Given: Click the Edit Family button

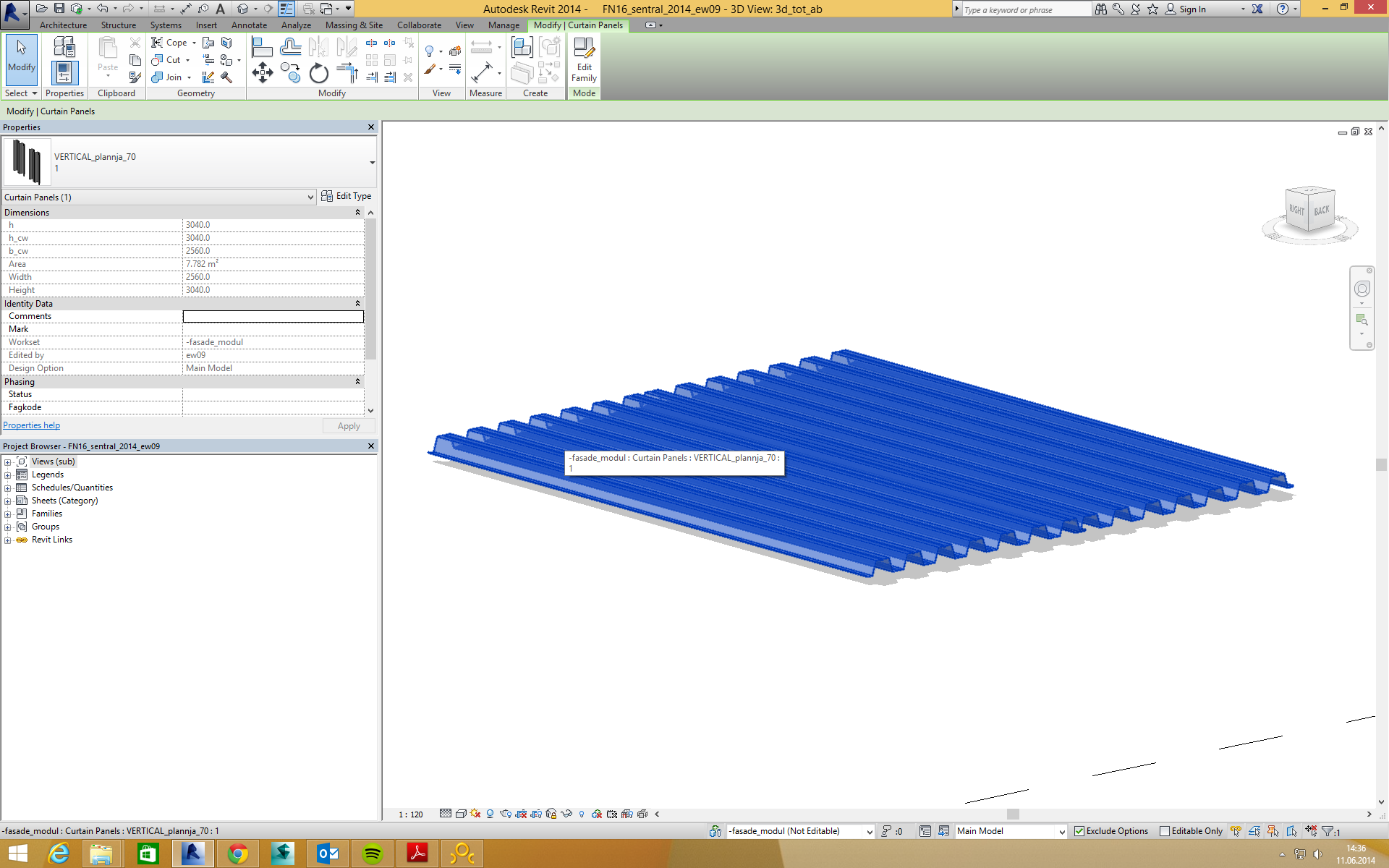Looking at the screenshot, I should pos(584,61).
